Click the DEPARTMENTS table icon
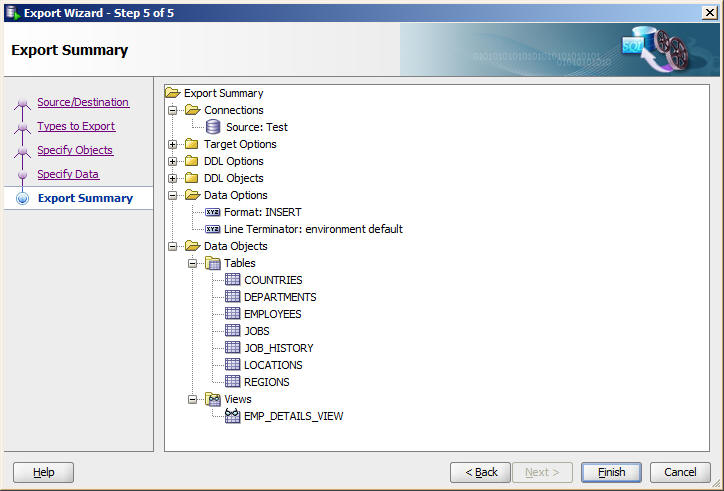Image resolution: width=724 pixels, height=491 pixels. click(232, 297)
